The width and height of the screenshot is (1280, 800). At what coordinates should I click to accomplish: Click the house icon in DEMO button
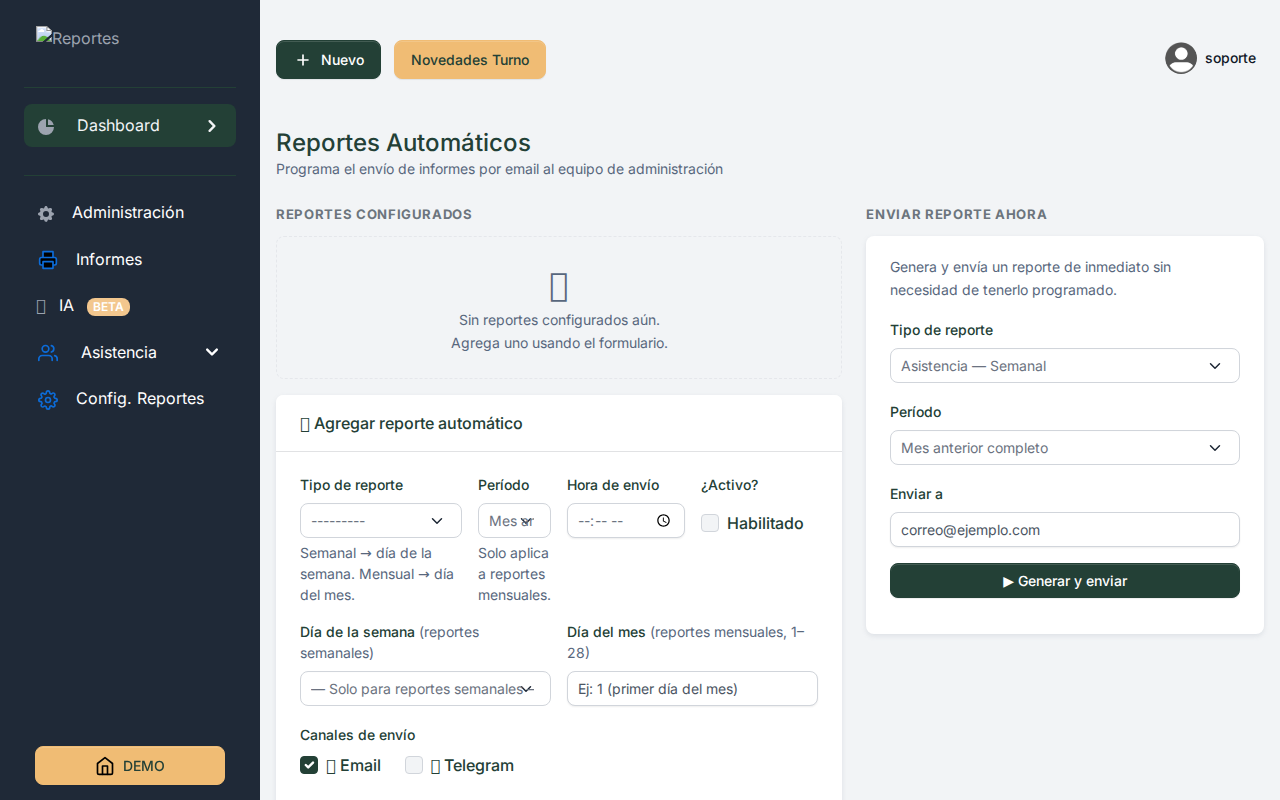tap(105, 766)
